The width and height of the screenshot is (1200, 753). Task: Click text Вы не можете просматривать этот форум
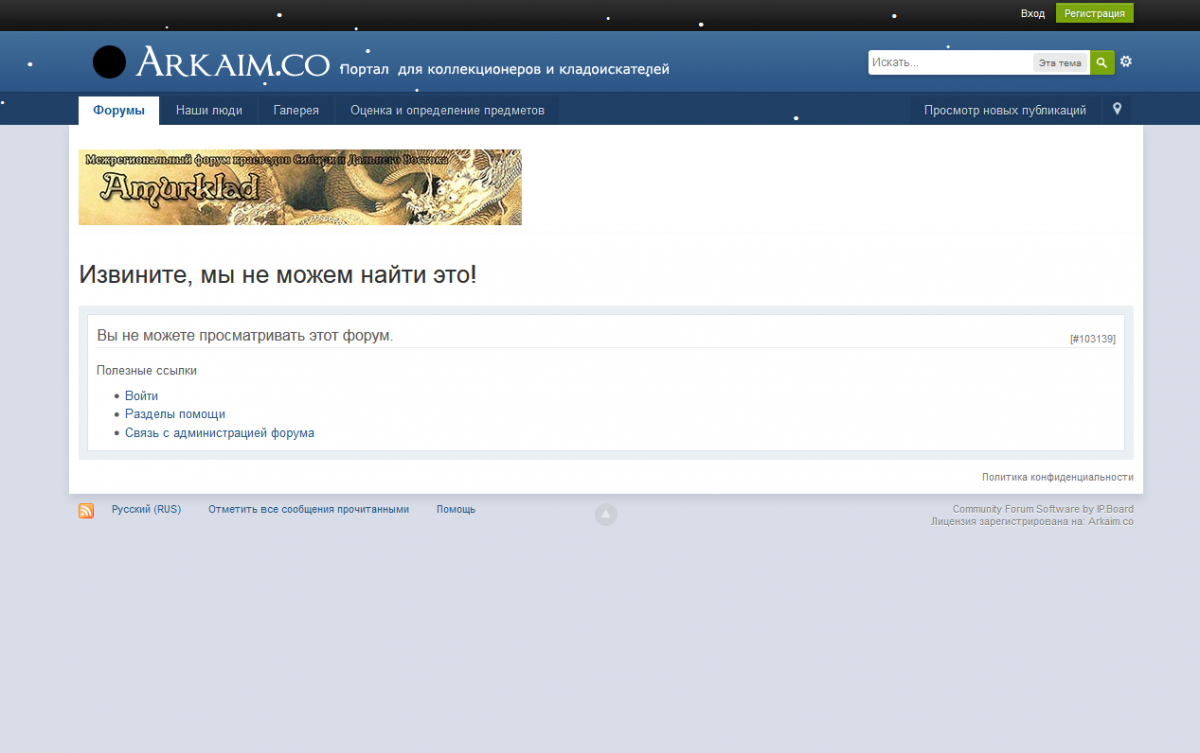(x=245, y=335)
